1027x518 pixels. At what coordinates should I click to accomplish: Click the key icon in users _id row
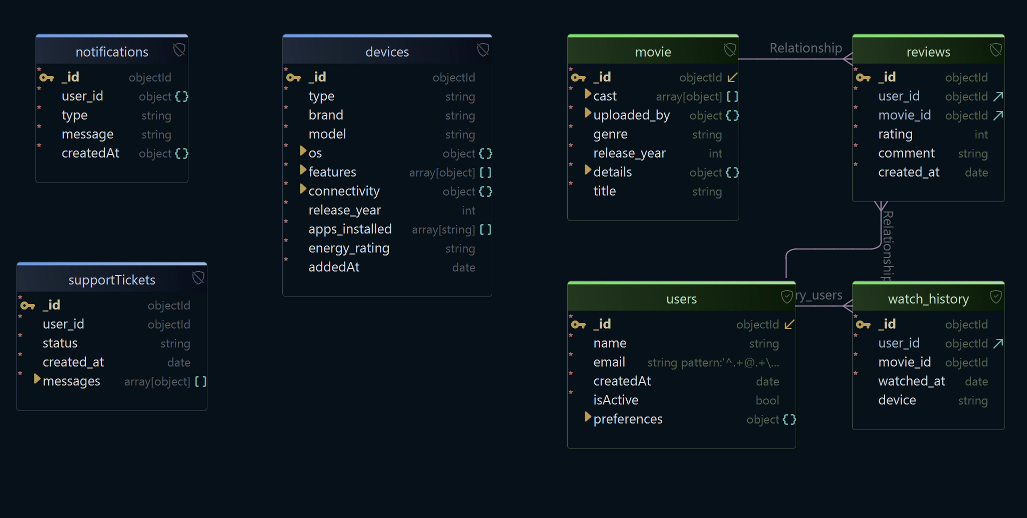(x=578, y=324)
